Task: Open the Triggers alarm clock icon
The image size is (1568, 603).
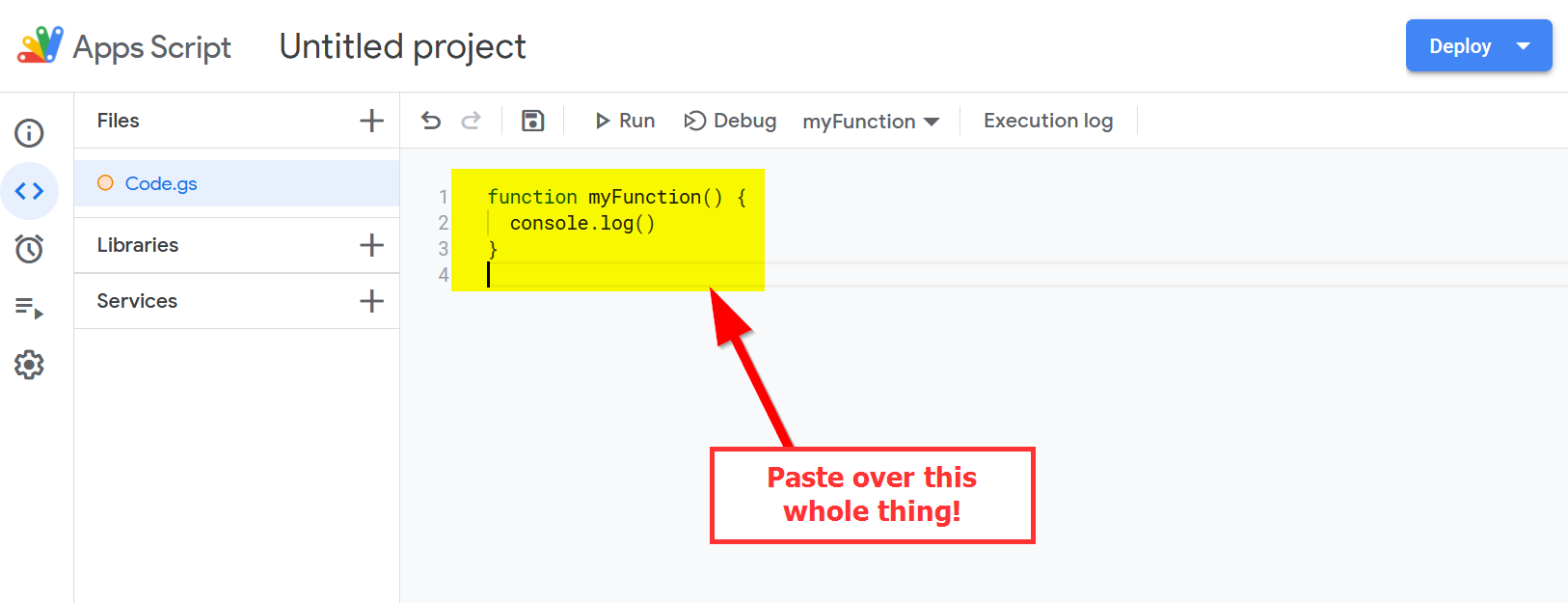Action: coord(29,249)
